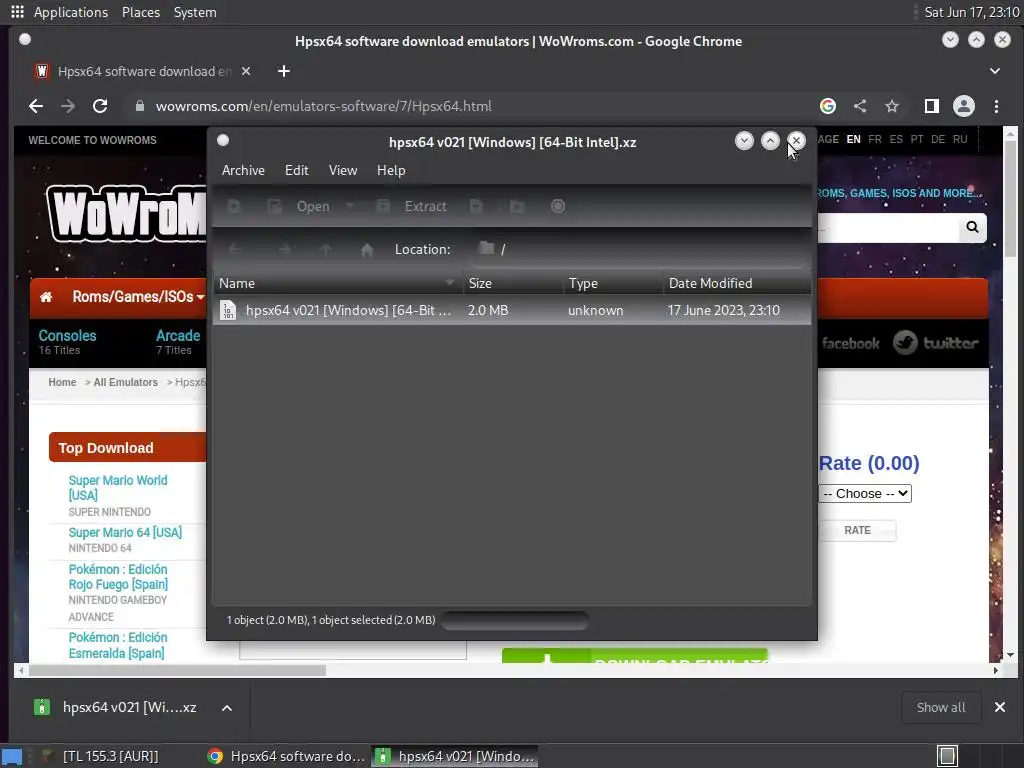Reload the WoWroms page
Image resolution: width=1024 pixels, height=768 pixels.
click(x=100, y=106)
